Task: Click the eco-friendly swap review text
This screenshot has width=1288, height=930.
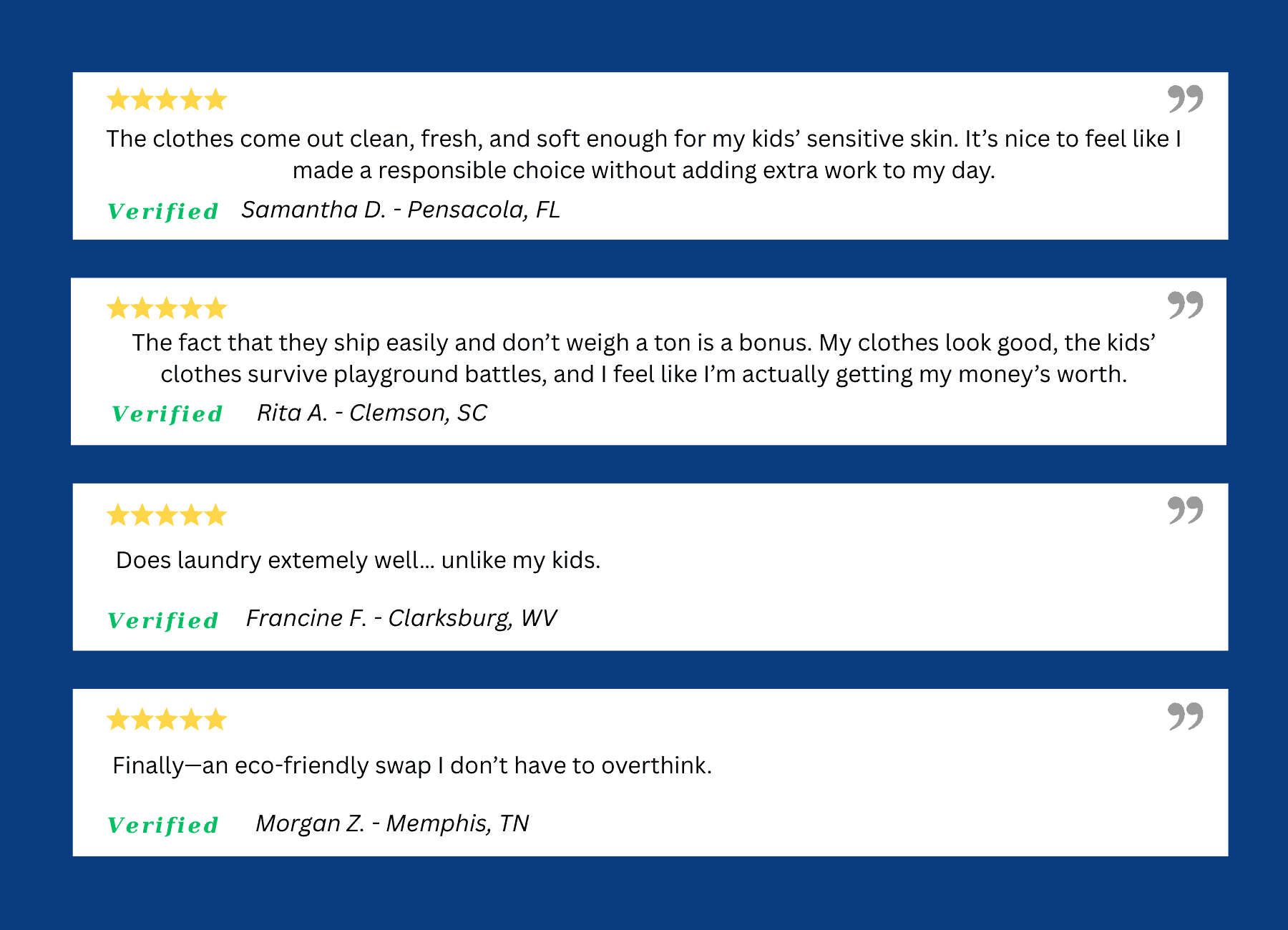Action: coord(412,765)
